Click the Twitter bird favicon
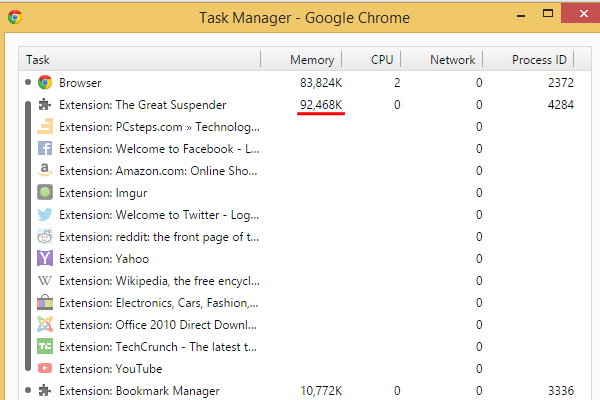This screenshot has width=600, height=400. (x=45, y=214)
